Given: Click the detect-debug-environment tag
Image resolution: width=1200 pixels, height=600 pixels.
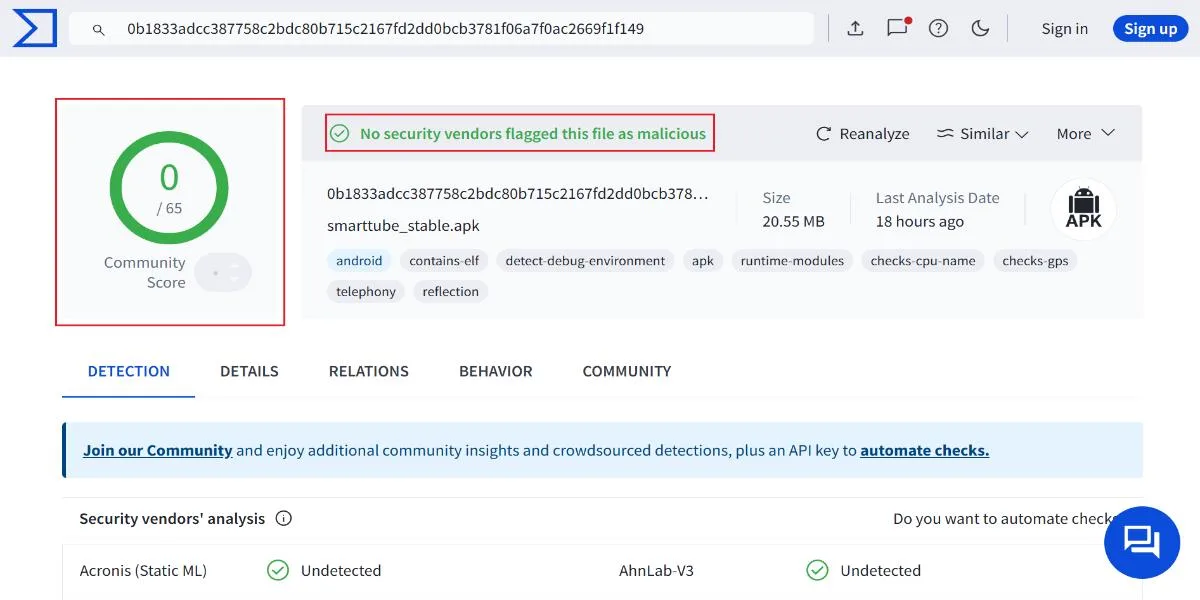Looking at the screenshot, I should (585, 261).
